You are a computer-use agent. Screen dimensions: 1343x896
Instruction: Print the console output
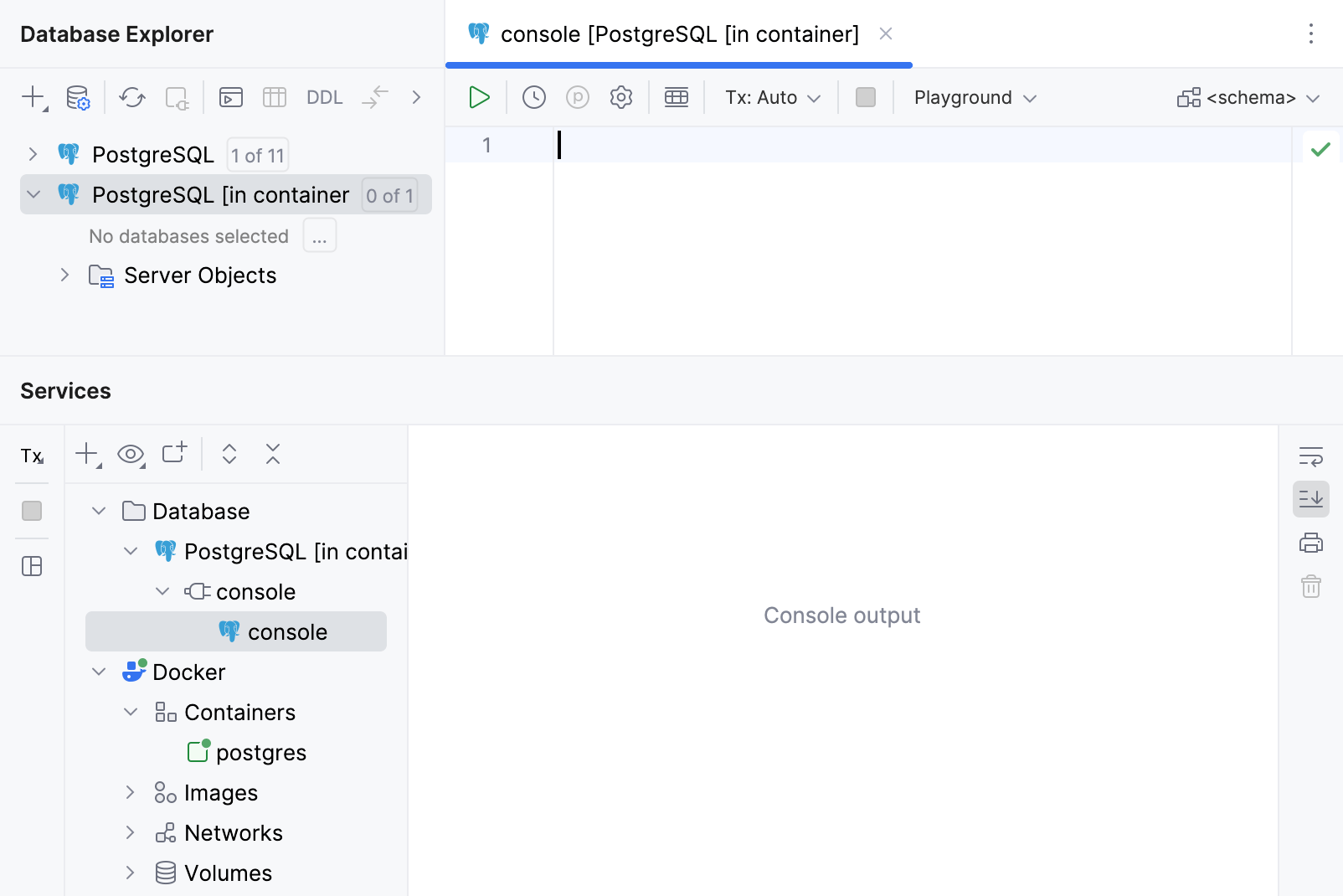pyautogui.click(x=1310, y=543)
